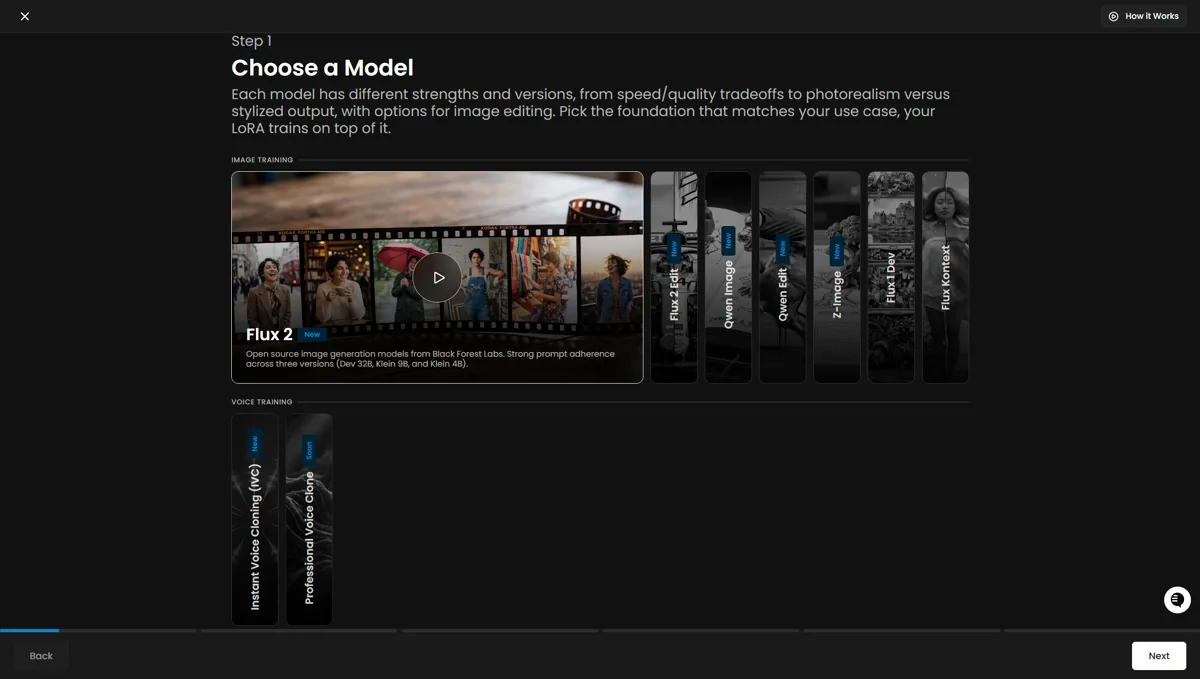
Task: Click the Back button
Action: 41,656
